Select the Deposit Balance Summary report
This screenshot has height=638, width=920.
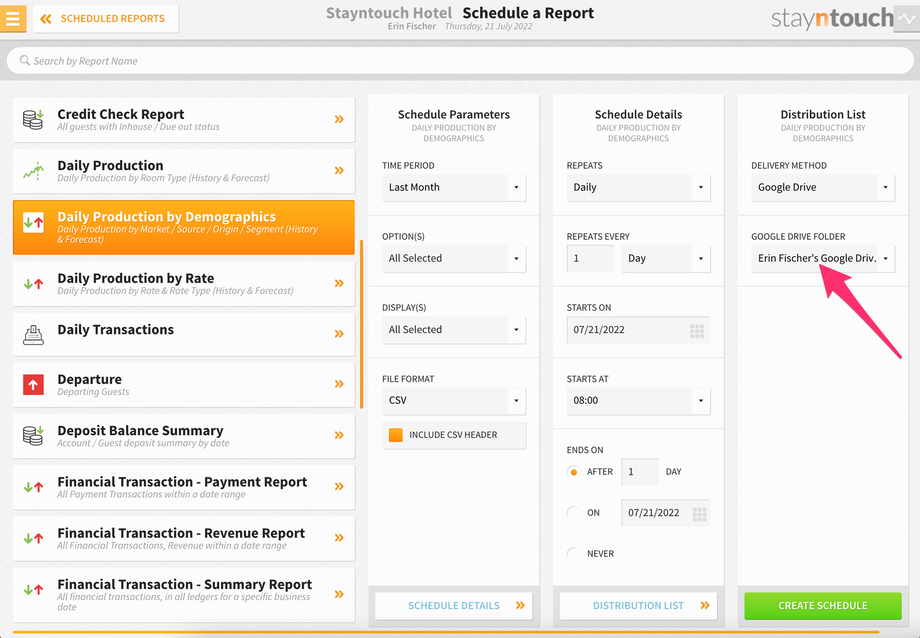point(184,436)
